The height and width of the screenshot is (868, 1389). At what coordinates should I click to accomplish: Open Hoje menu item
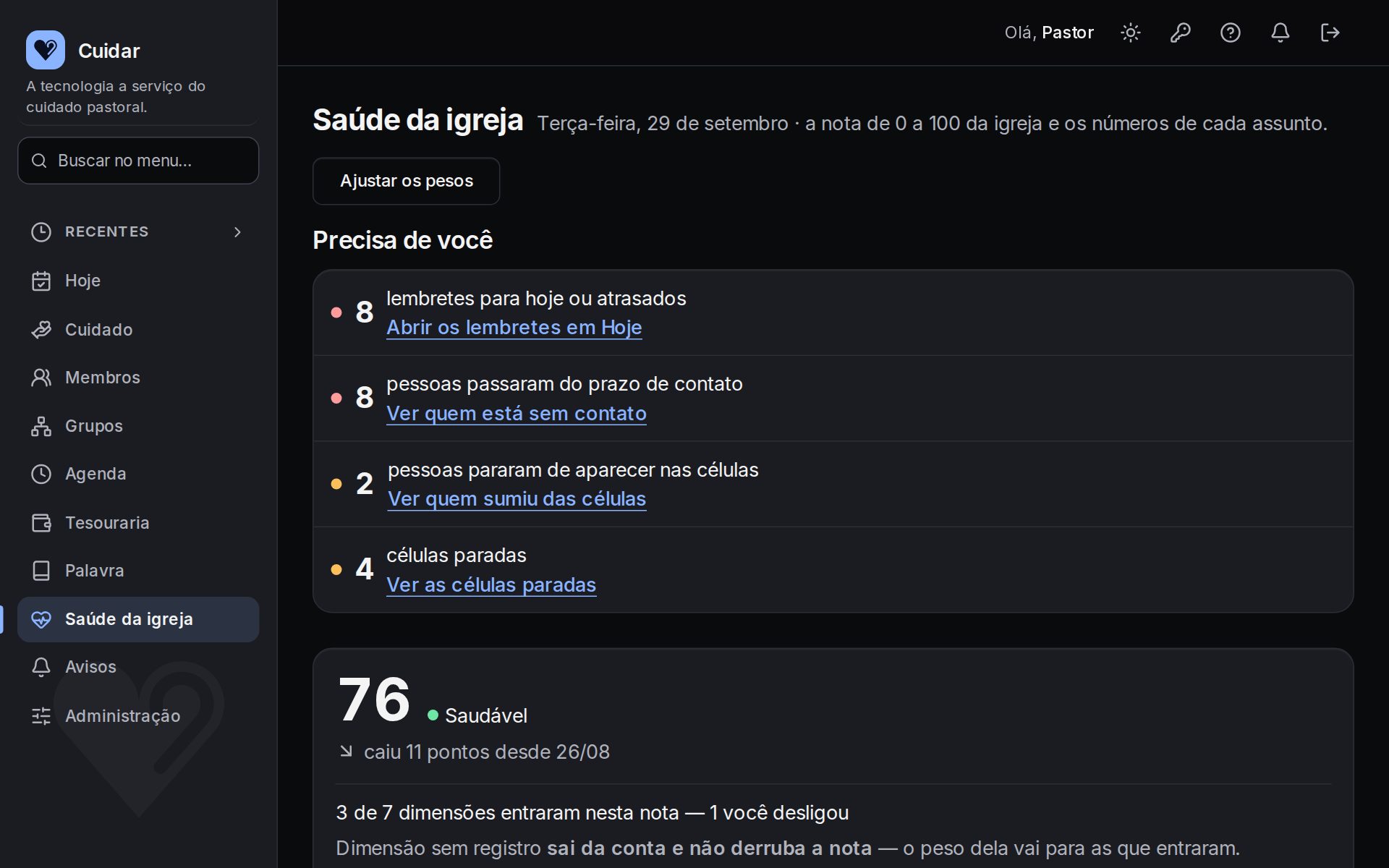(138, 281)
